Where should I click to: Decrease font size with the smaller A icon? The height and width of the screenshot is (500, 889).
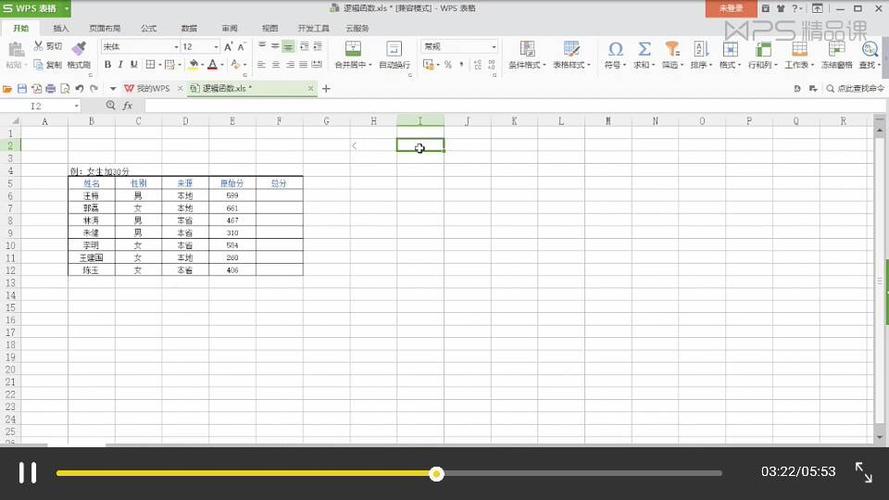241,46
